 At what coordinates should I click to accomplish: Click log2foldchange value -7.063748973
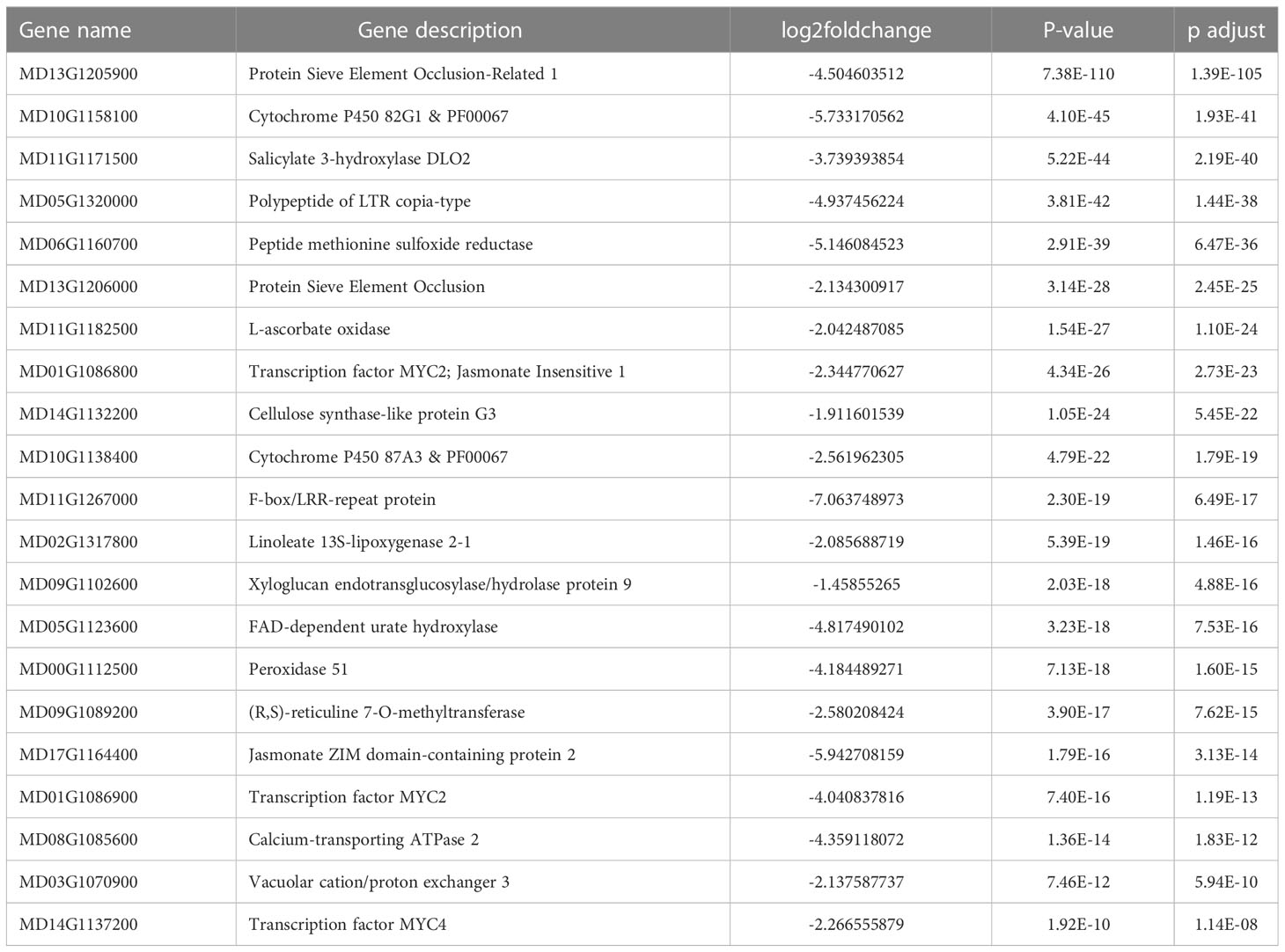click(x=856, y=500)
